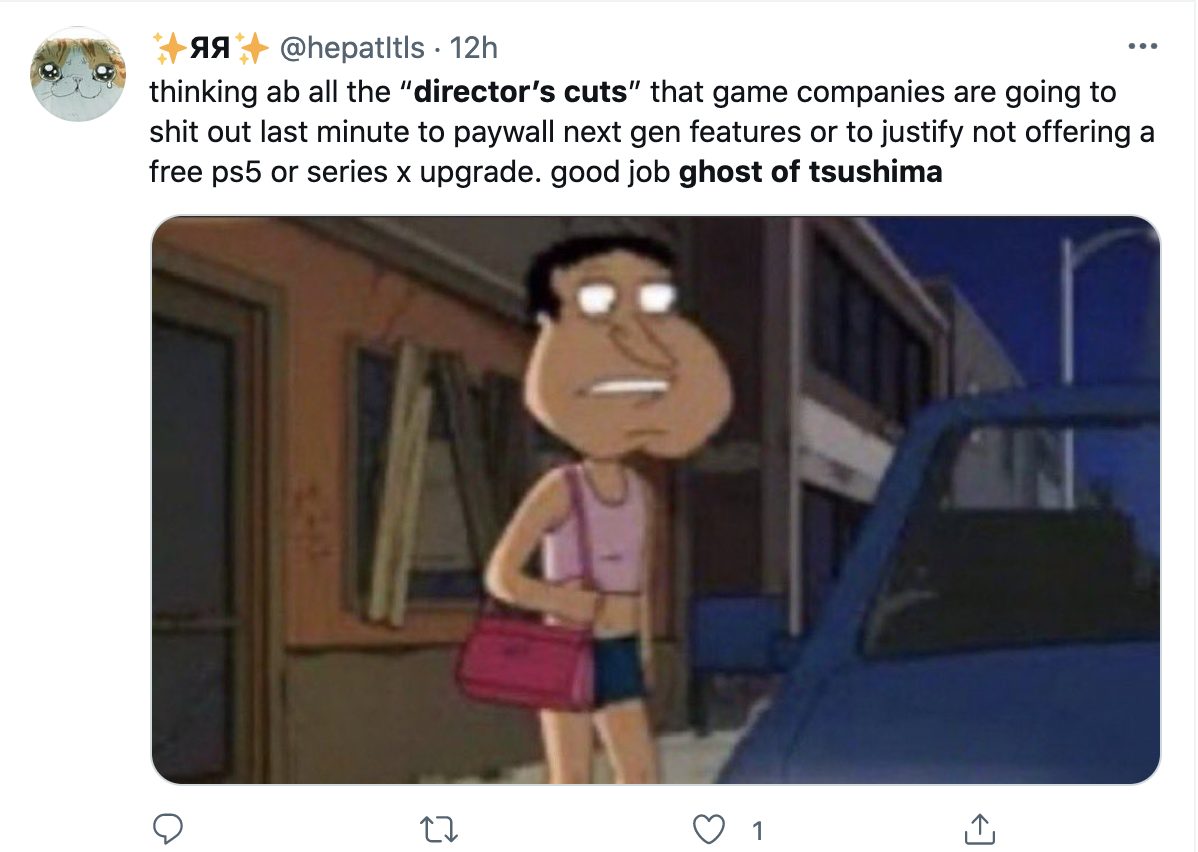Open the reply speech bubble icon
The width and height of the screenshot is (1198, 852).
(167, 828)
